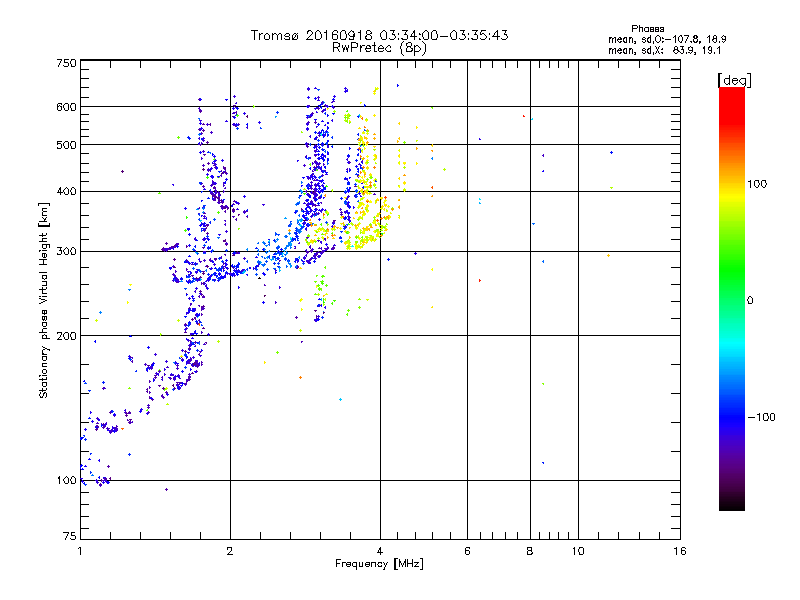Image resolution: width=800 pixels, height=600 pixels.
Task: Click the y-axis tick label "400"
Action: tap(66, 191)
